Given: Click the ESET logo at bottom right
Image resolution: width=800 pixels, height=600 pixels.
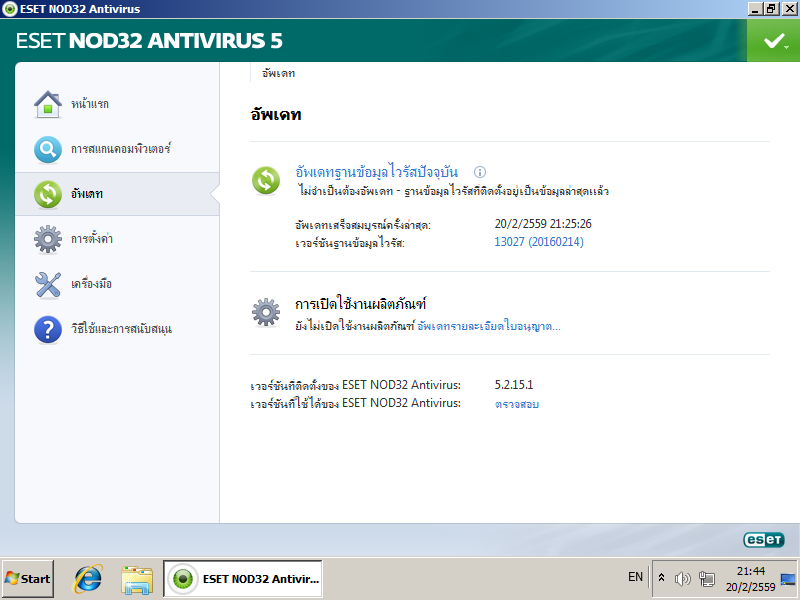Looking at the screenshot, I should pos(764,539).
